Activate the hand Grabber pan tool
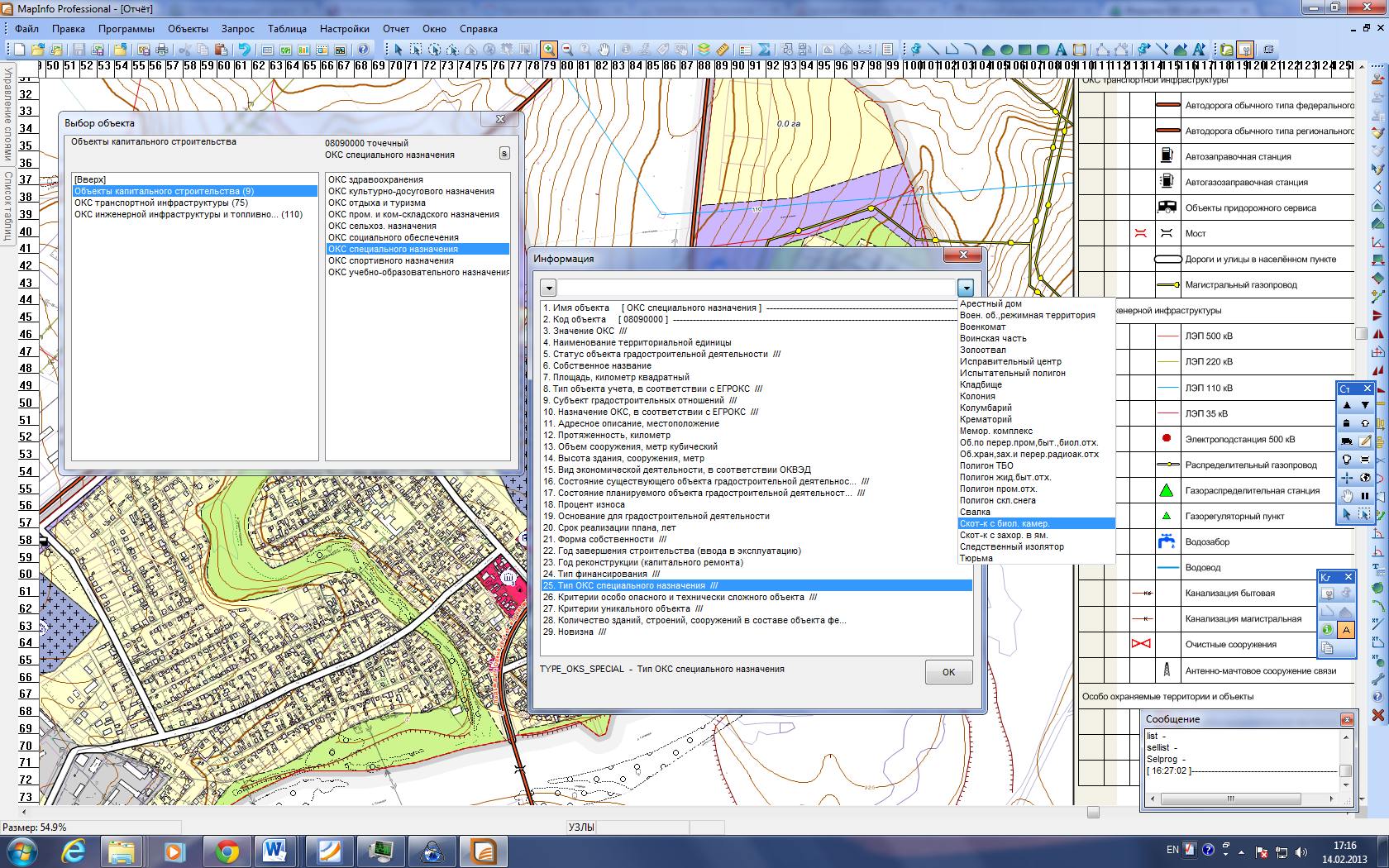The image size is (1389, 868). [x=604, y=50]
